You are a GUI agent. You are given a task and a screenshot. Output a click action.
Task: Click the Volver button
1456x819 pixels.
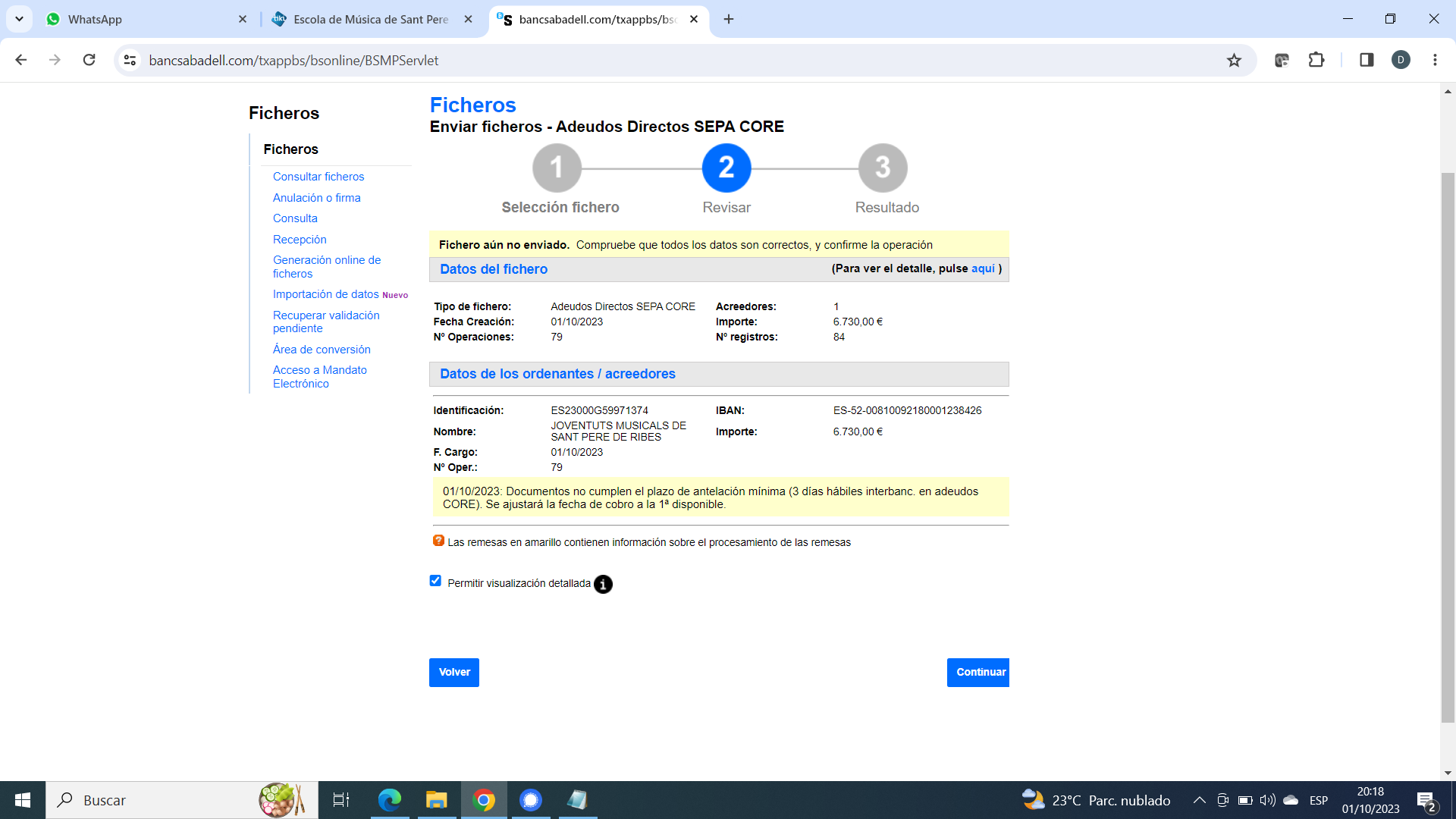point(454,673)
